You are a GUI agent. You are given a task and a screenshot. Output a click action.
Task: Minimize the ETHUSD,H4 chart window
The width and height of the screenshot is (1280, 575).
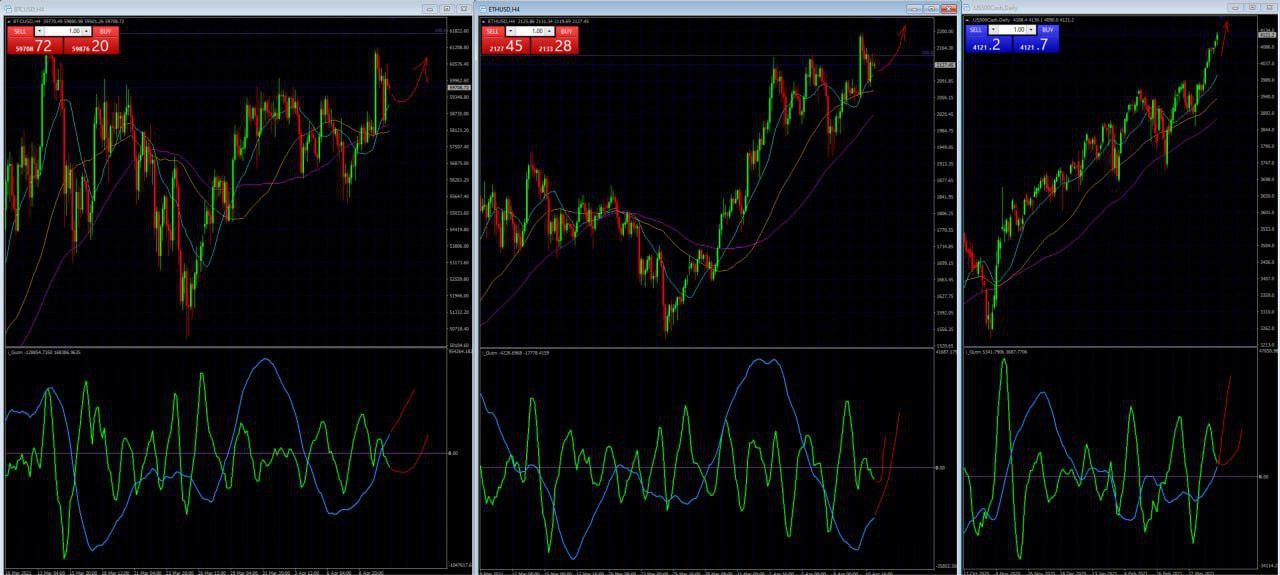915,9
